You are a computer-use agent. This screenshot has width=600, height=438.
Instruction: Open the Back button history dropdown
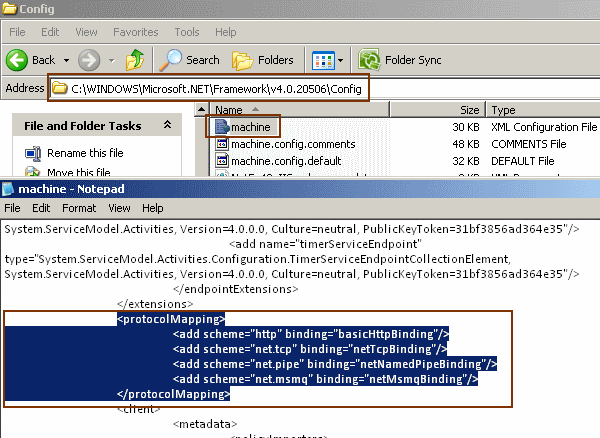[67, 60]
